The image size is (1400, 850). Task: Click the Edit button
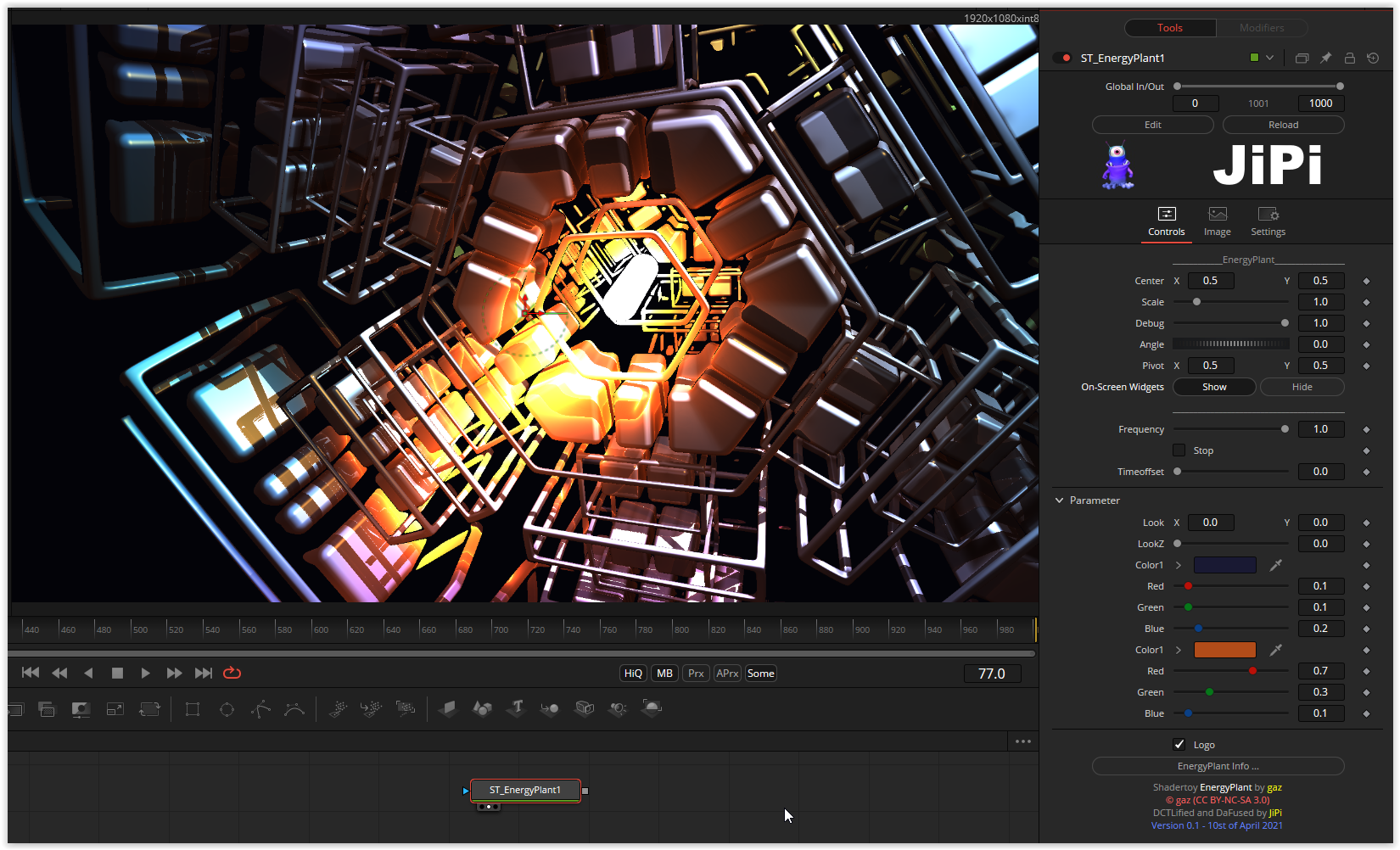coord(1153,125)
